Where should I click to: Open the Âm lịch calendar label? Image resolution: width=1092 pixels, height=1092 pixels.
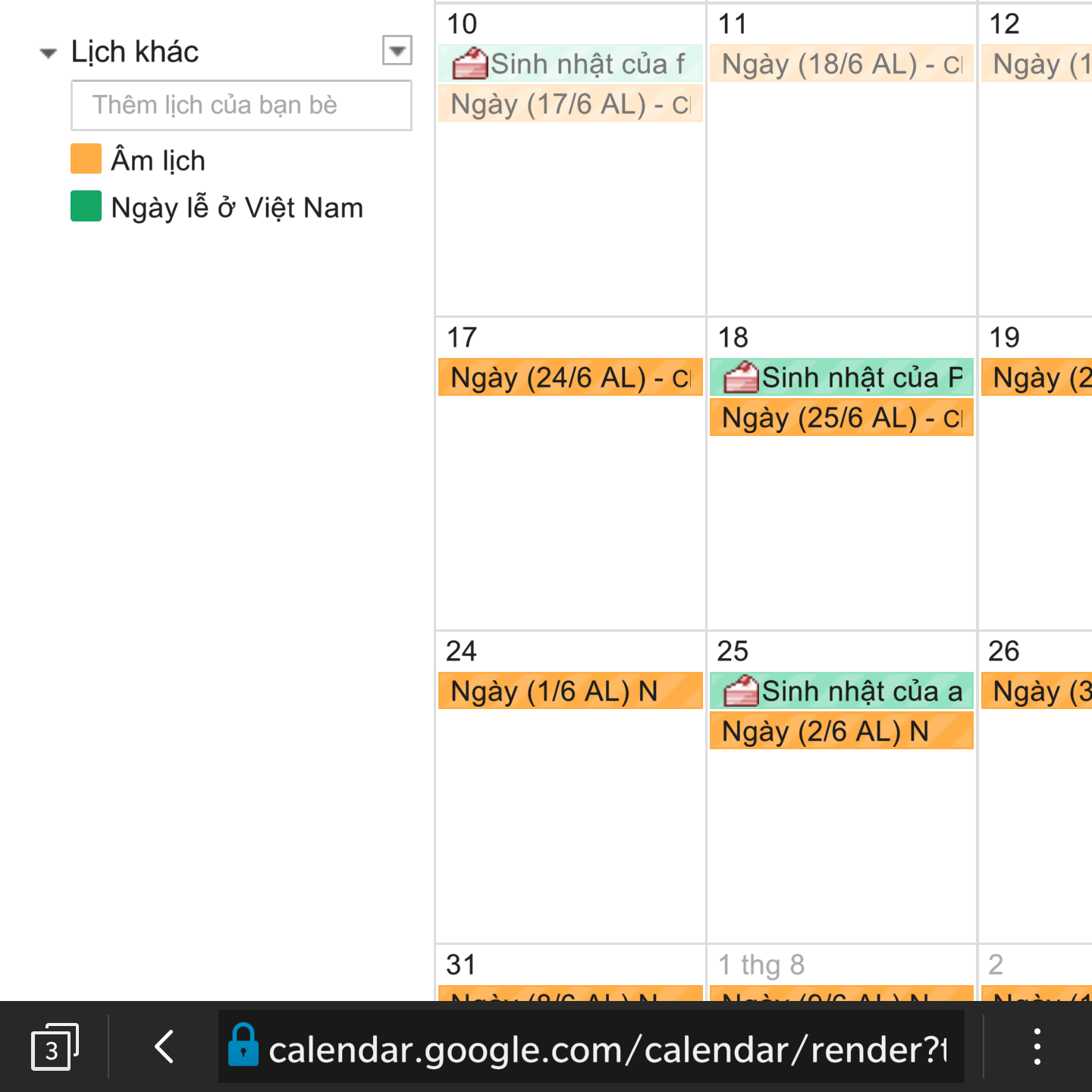tap(158, 160)
